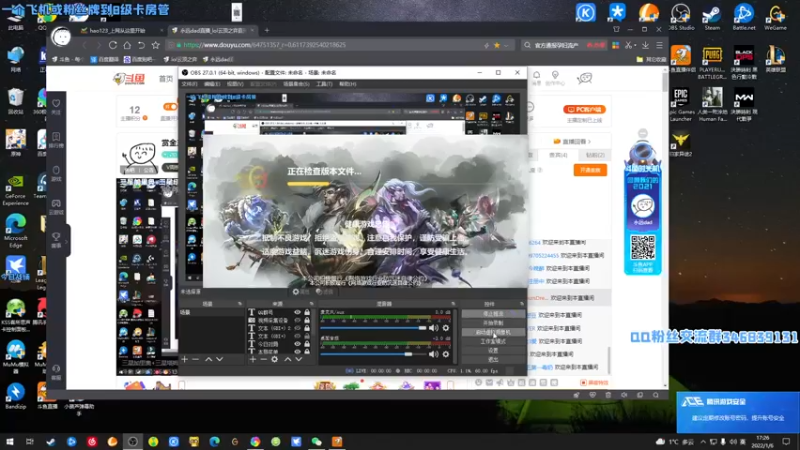Mute the 麦克风/Aux speaker icon
Viewport: 800px width, 450px height.
(x=434, y=328)
